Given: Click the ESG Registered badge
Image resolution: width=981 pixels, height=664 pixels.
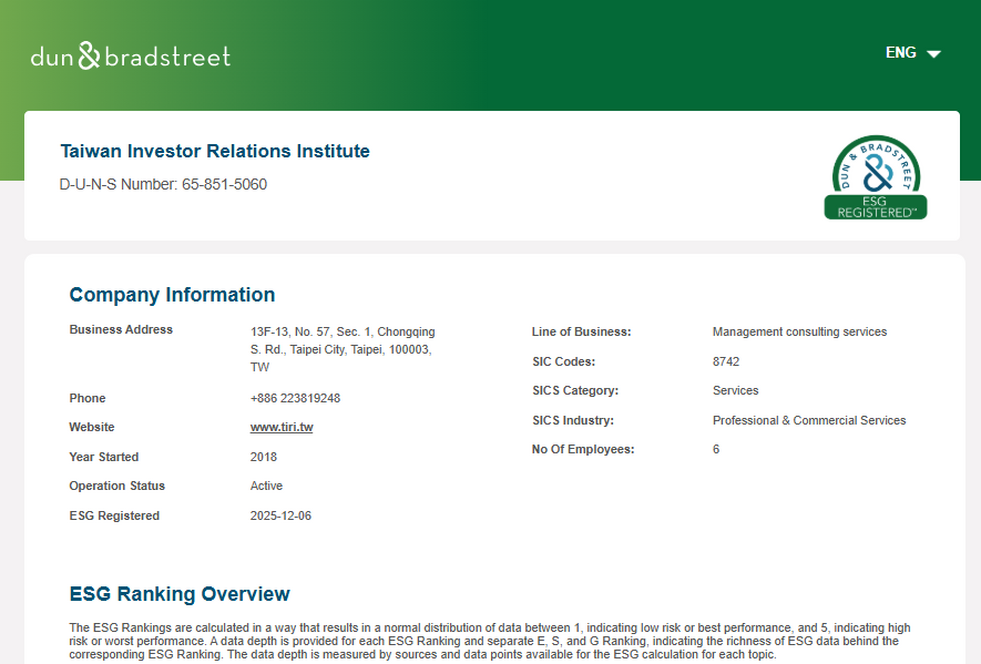Looking at the screenshot, I should (x=875, y=177).
